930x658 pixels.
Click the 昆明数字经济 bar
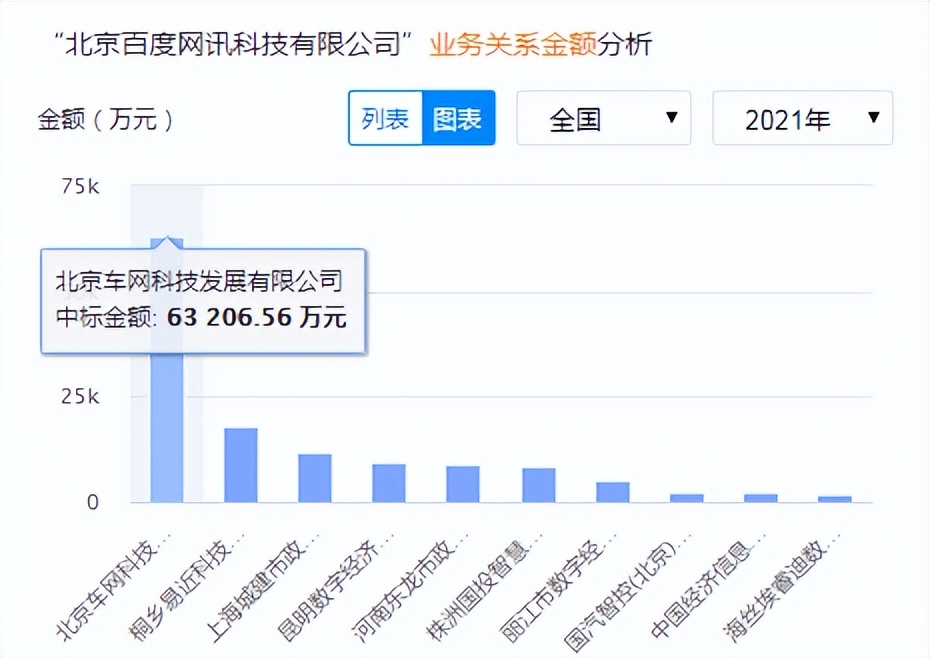[x=385, y=482]
